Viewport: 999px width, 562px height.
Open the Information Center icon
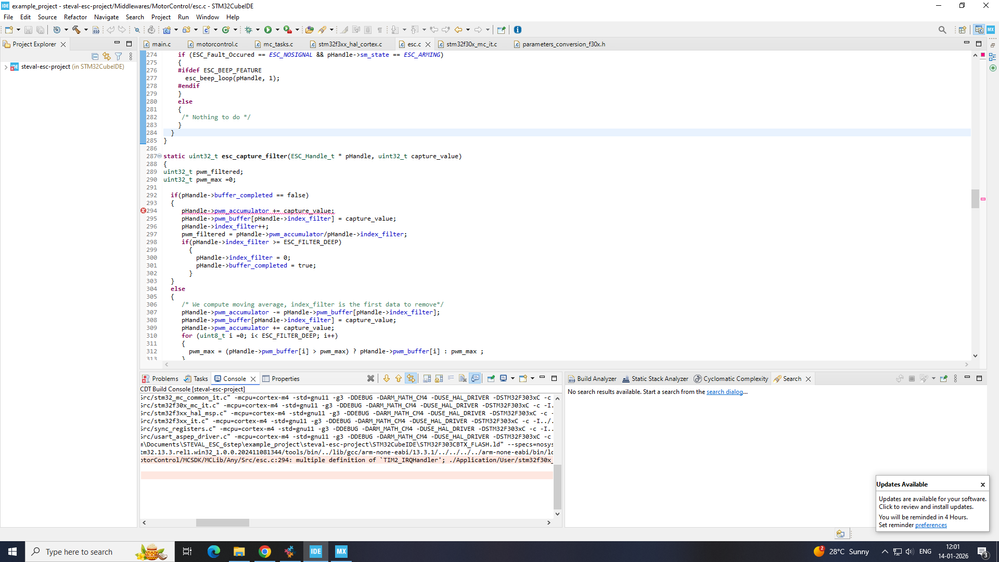[x=517, y=29]
